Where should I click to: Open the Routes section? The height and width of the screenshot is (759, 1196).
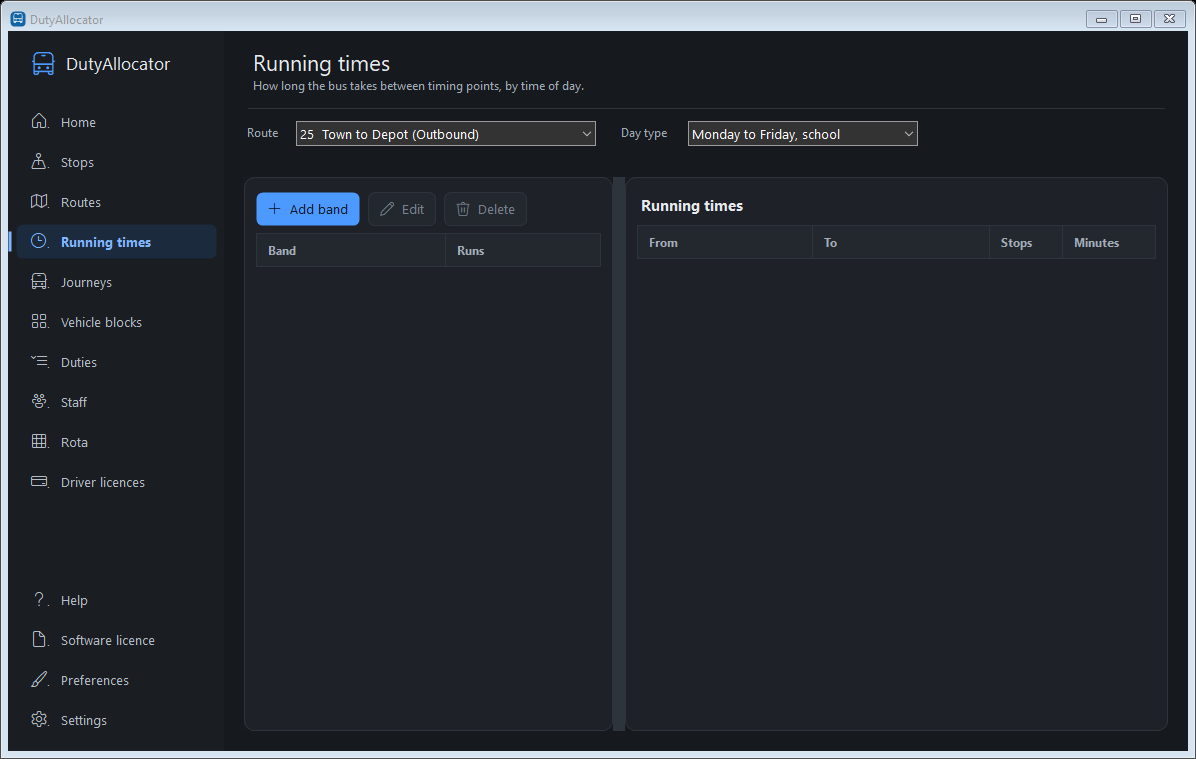(x=117, y=202)
